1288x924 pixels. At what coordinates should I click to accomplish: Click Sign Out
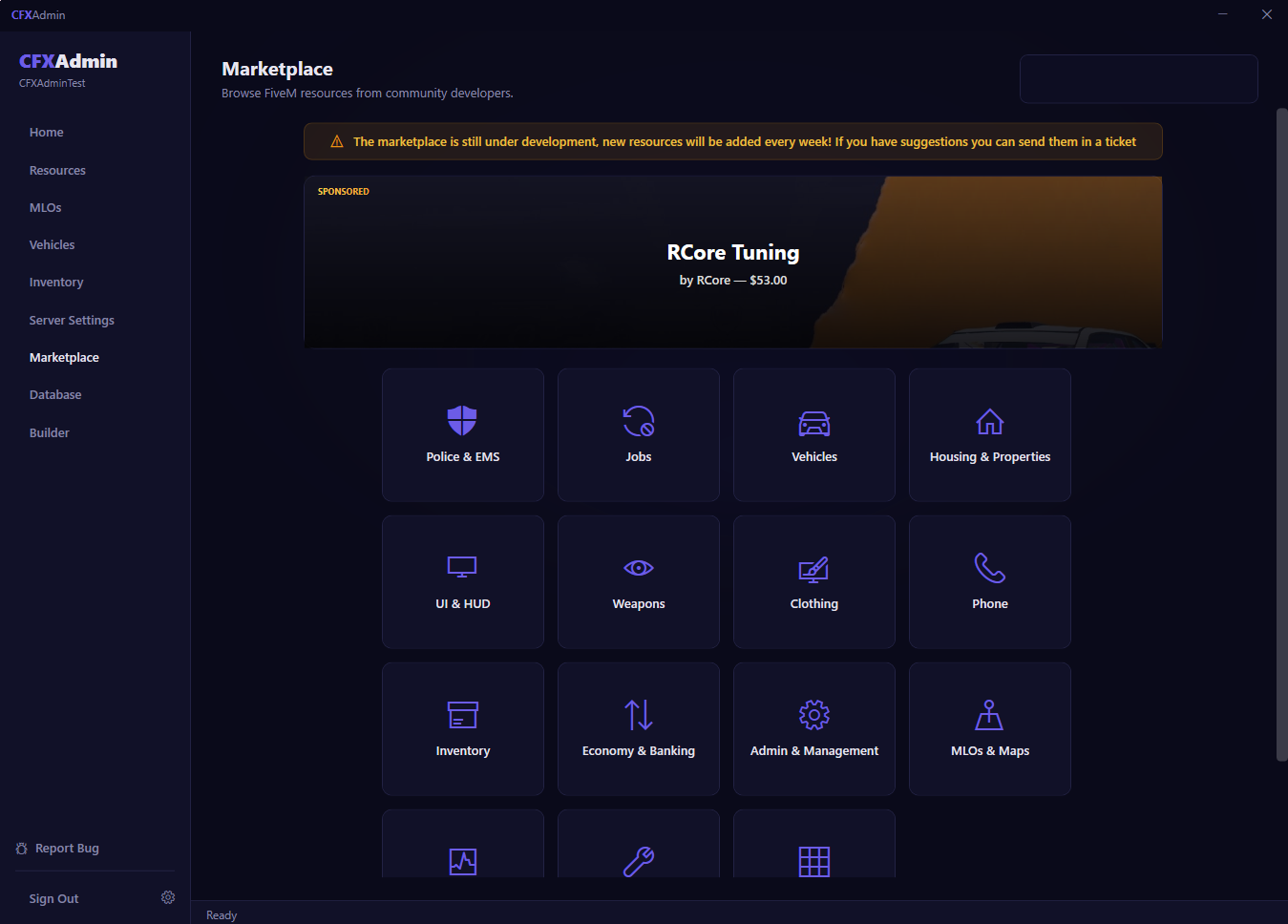coord(53,899)
